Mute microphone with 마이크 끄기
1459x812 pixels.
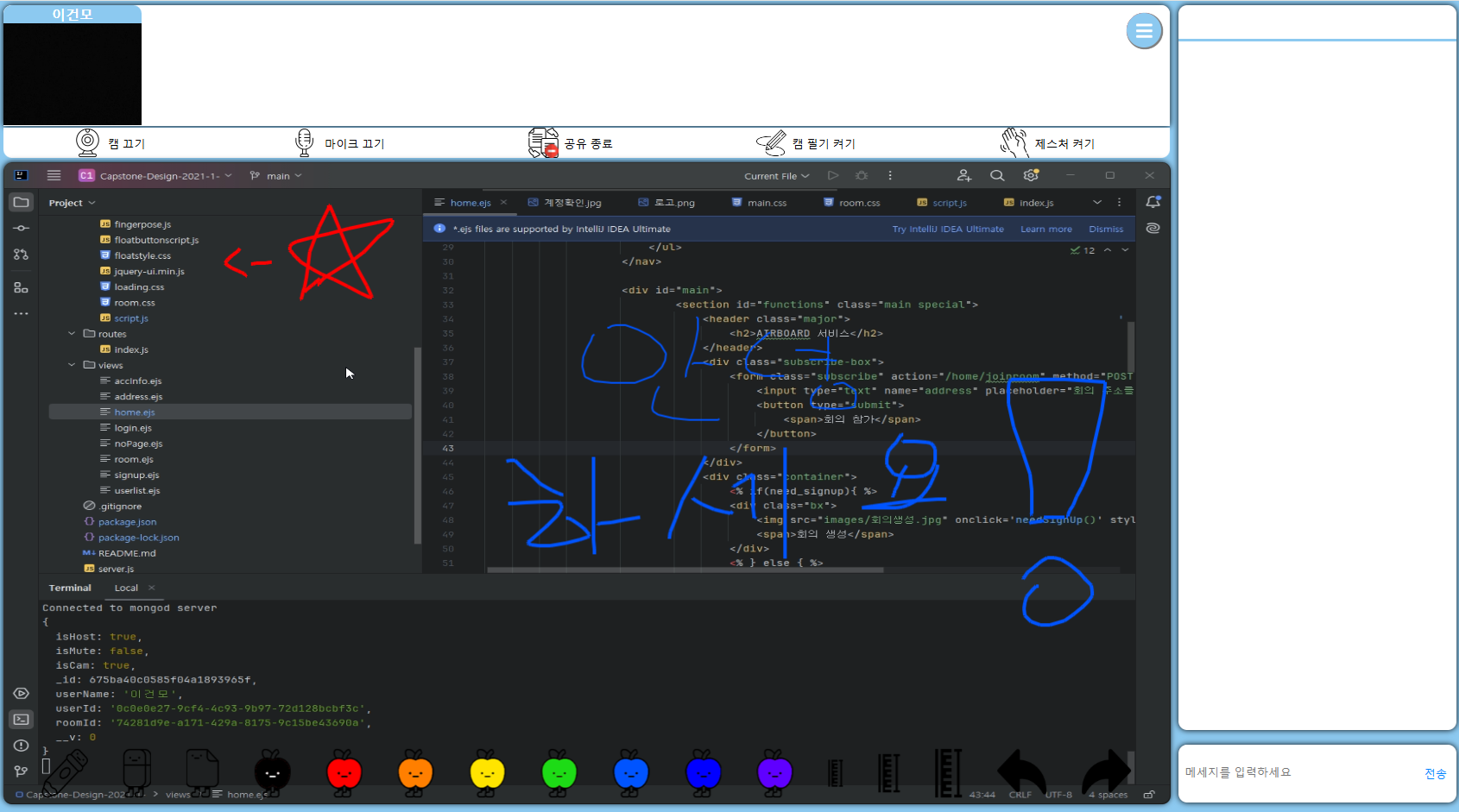(x=339, y=143)
